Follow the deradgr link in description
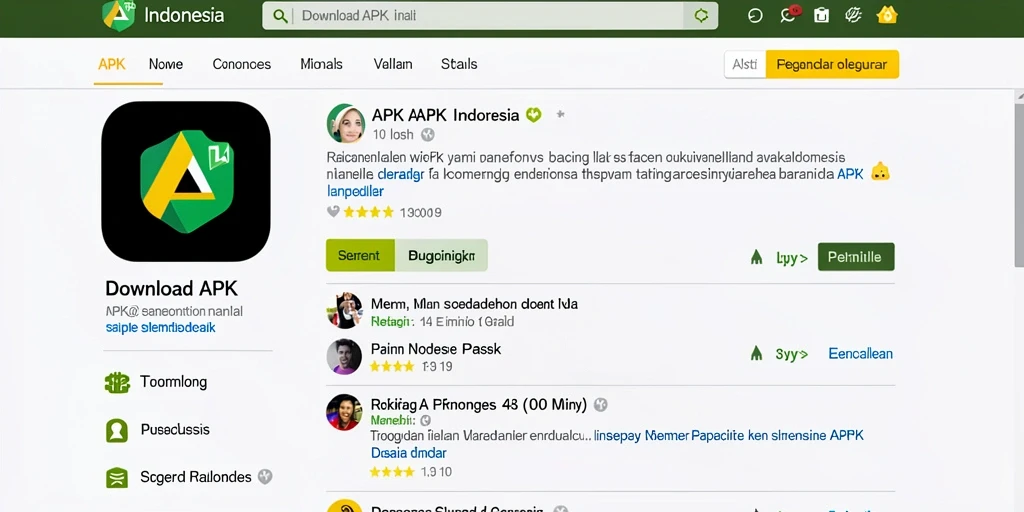1024x512 pixels. [x=401, y=174]
